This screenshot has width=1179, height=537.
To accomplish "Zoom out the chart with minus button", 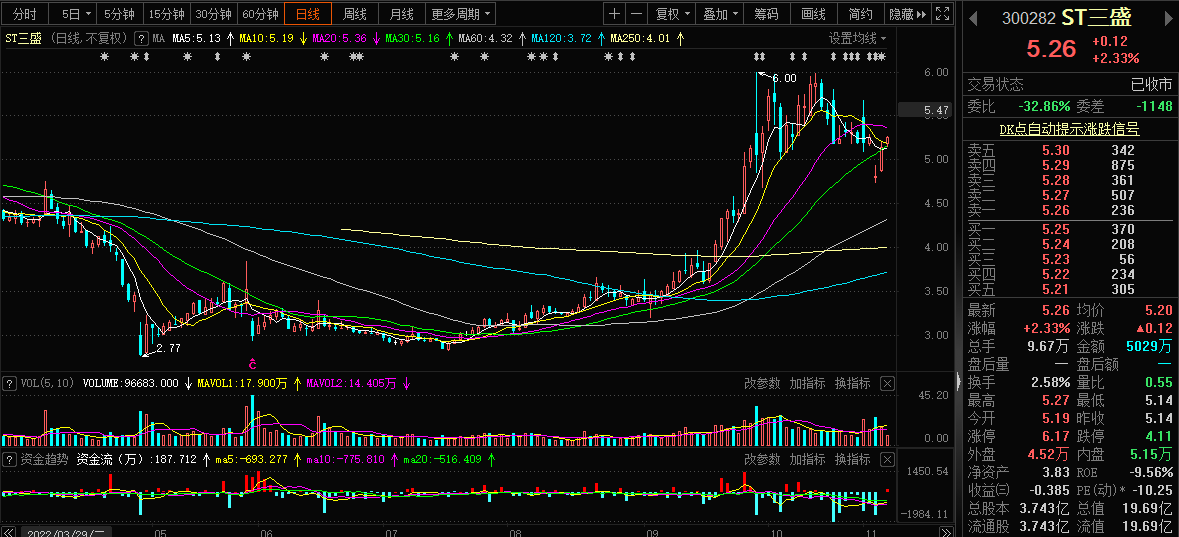I will tap(636, 14).
